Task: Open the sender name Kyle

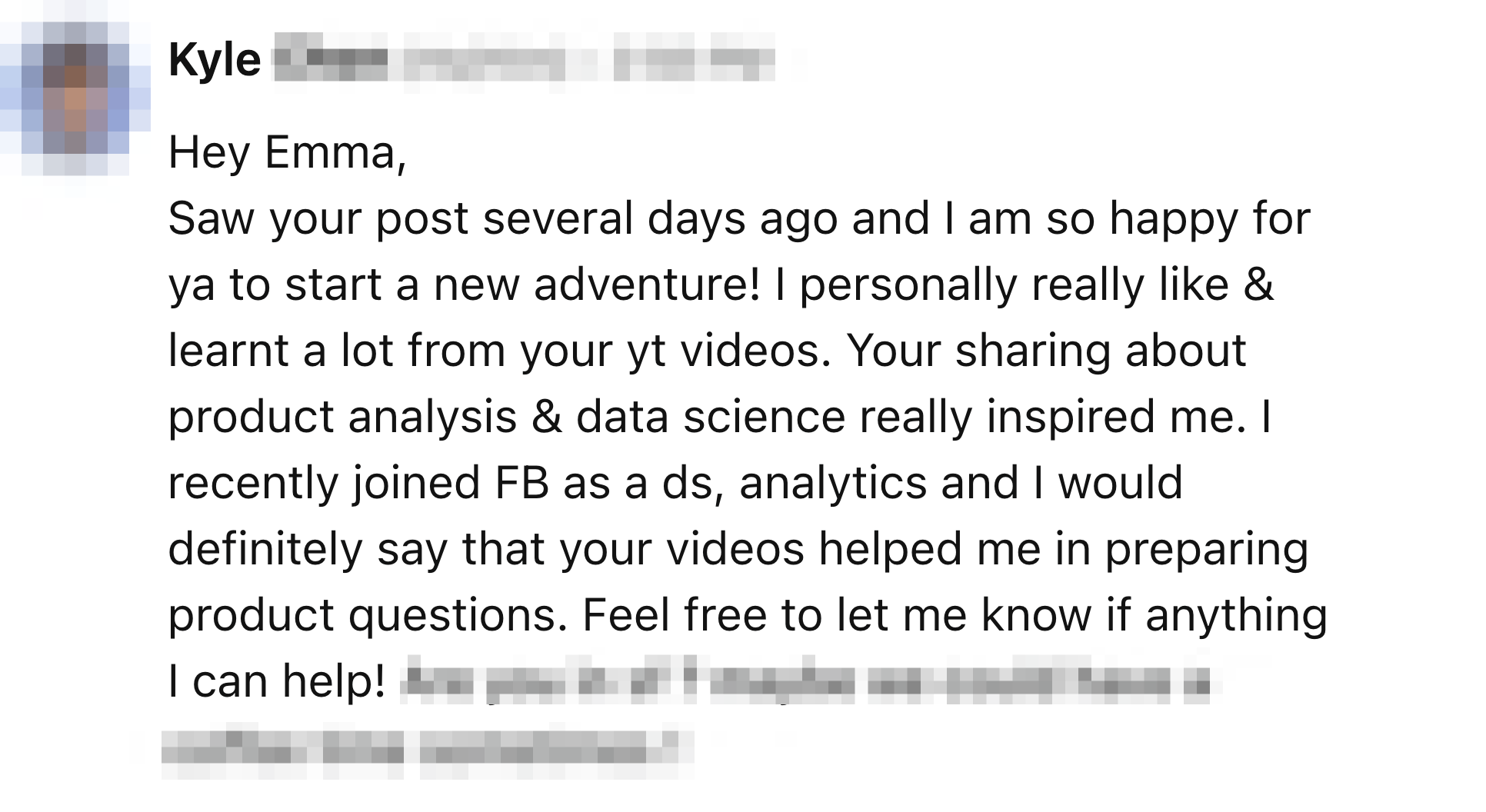Action: click(x=215, y=60)
